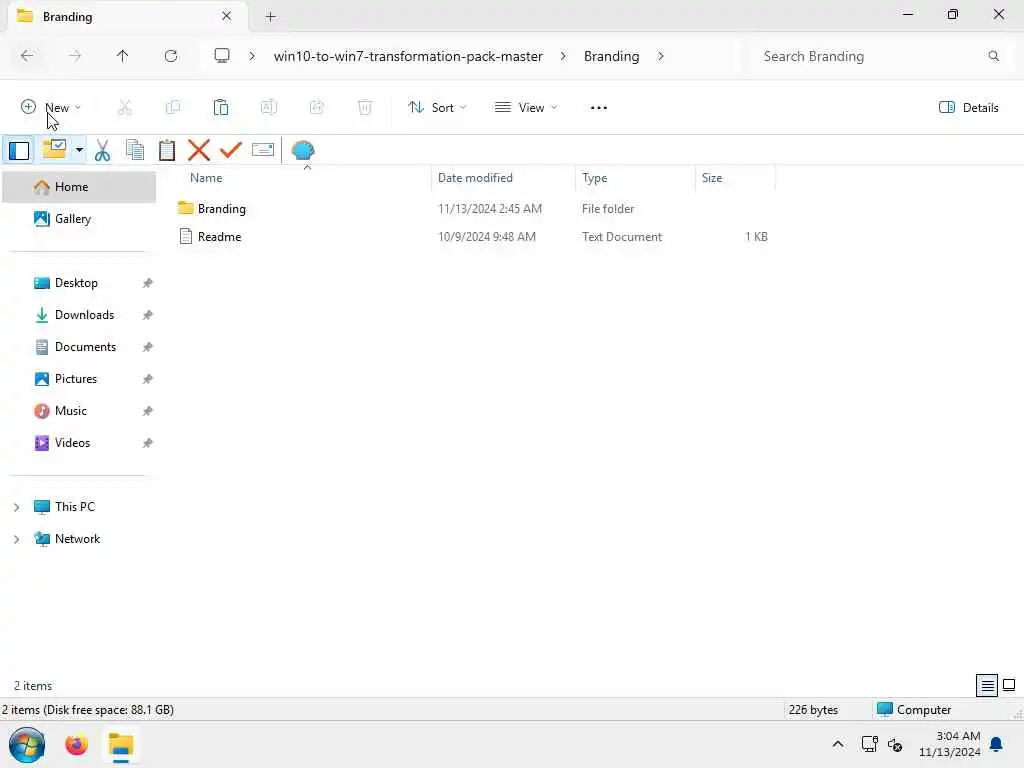The width and height of the screenshot is (1024, 768).
Task: Click the blue shell globe icon
Action: click(303, 151)
